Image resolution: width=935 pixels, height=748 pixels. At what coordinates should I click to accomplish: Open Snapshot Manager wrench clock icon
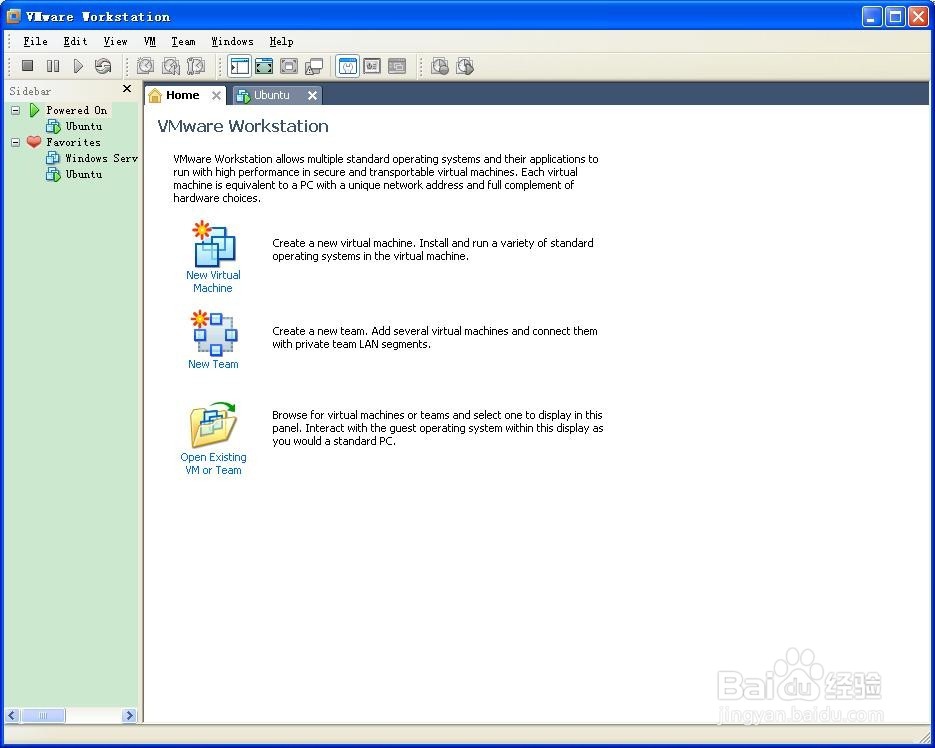[x=196, y=66]
